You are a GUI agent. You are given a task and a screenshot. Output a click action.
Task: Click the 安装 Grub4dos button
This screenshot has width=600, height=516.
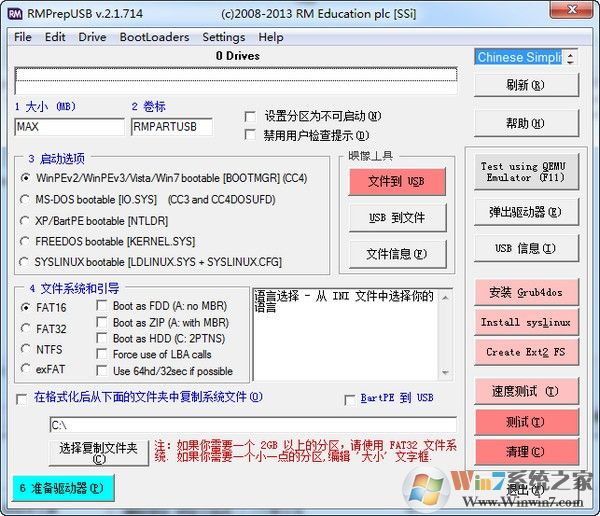pyautogui.click(x=526, y=292)
